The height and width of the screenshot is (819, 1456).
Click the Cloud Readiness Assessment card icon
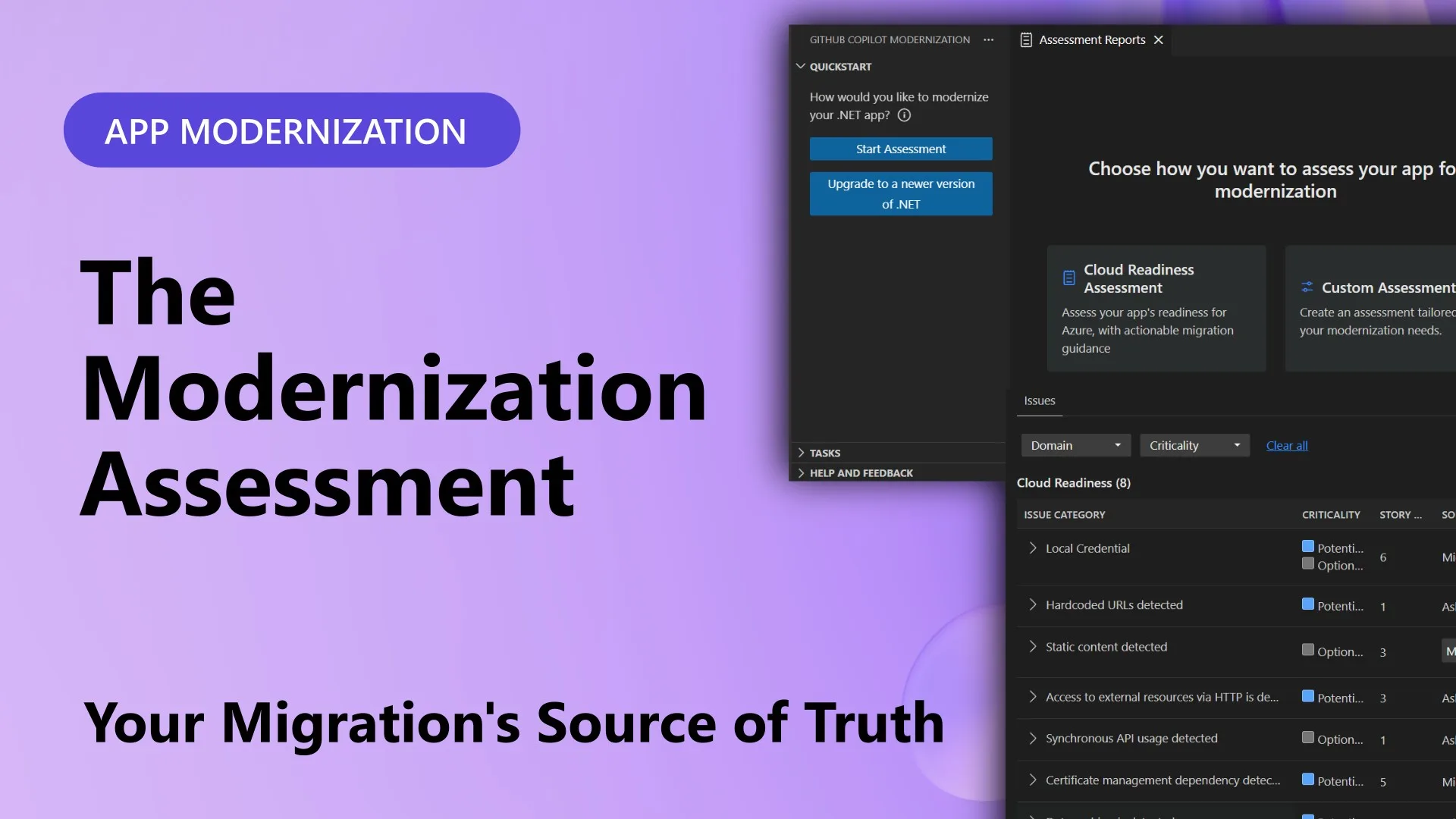pyautogui.click(x=1068, y=277)
